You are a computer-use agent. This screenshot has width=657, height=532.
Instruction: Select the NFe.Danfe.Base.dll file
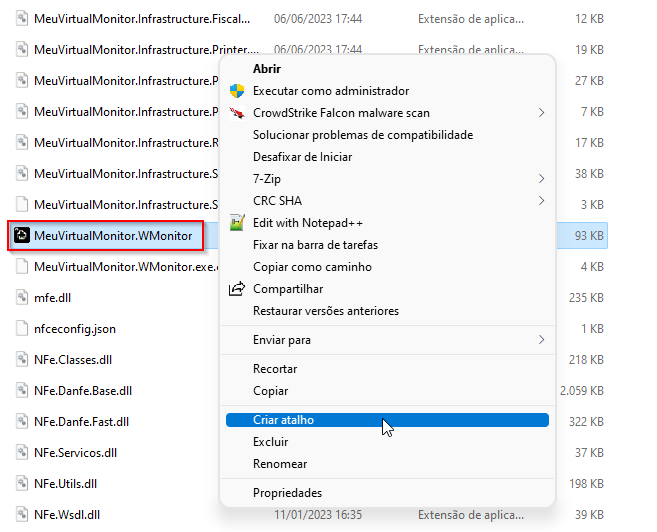coord(82,391)
